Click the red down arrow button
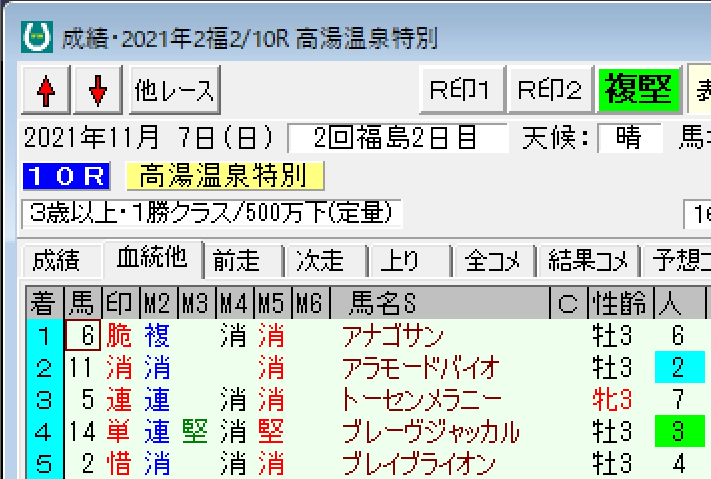 98,90
